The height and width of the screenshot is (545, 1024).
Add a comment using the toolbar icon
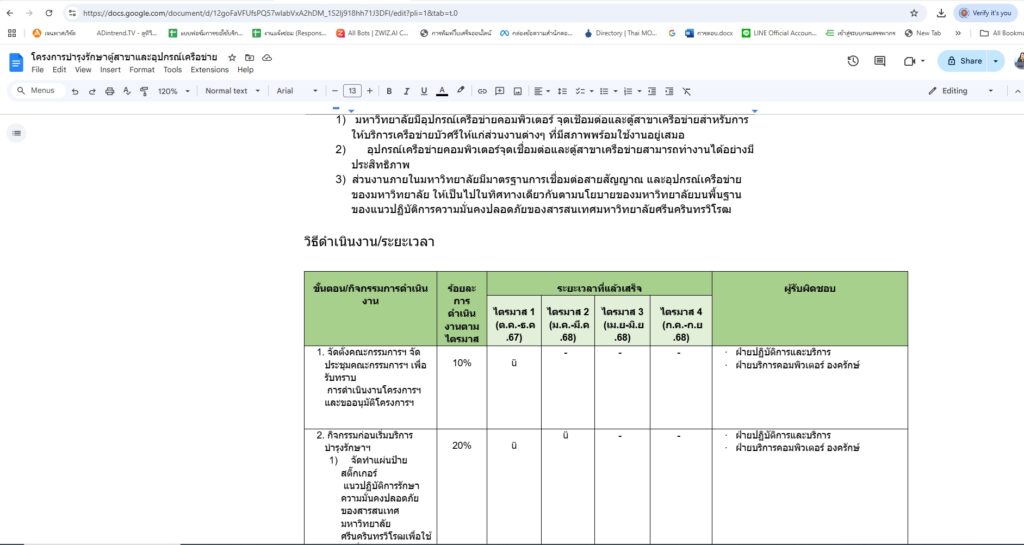tap(500, 91)
